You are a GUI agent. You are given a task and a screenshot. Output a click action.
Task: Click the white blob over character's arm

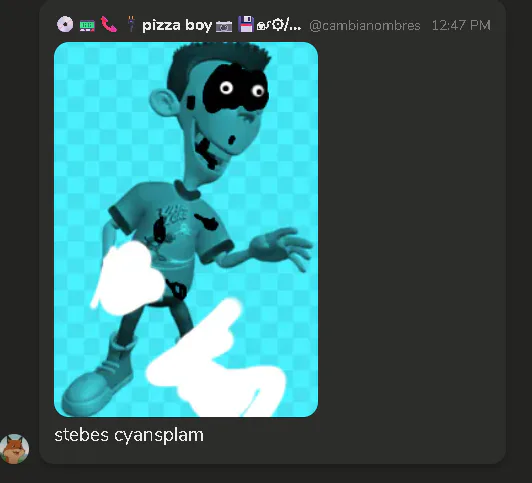[x=129, y=278]
